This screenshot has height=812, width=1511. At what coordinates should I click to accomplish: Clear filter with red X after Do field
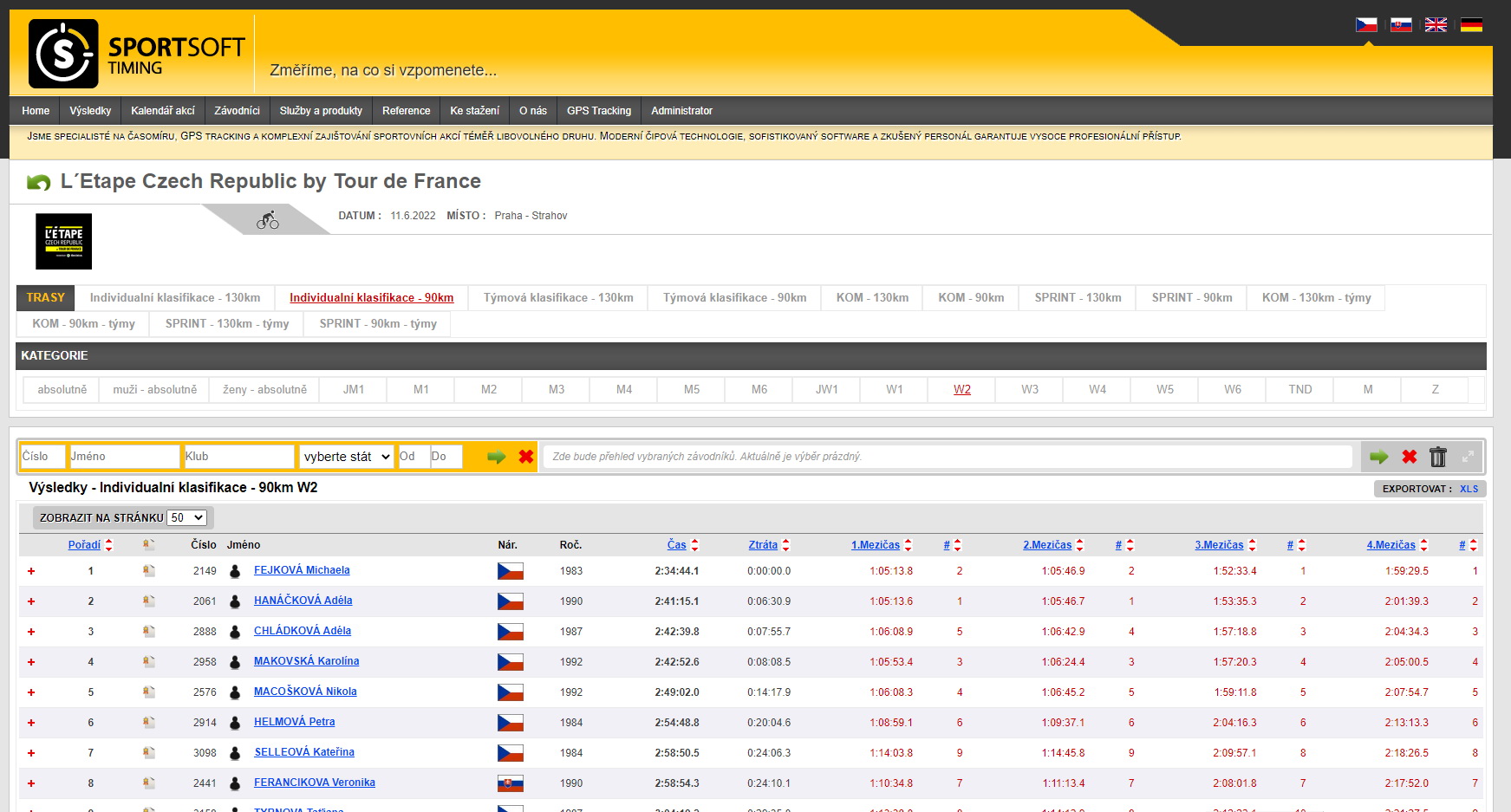click(526, 457)
